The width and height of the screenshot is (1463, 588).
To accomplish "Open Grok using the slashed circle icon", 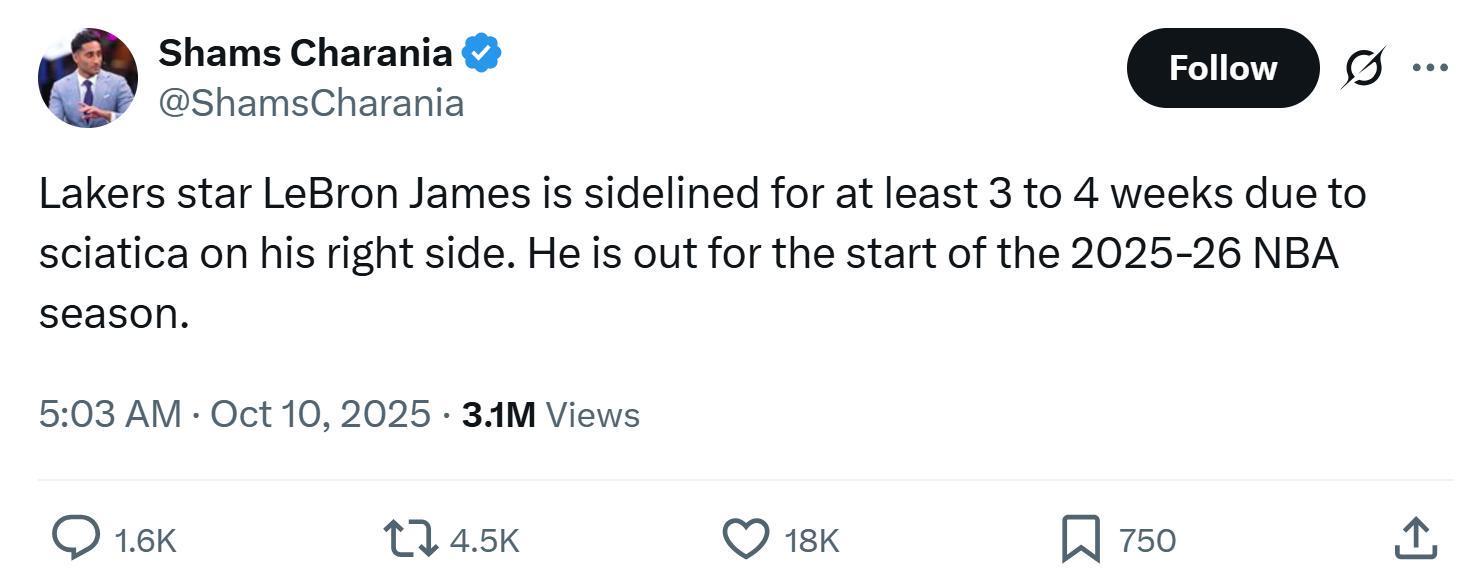I will (x=1362, y=68).
